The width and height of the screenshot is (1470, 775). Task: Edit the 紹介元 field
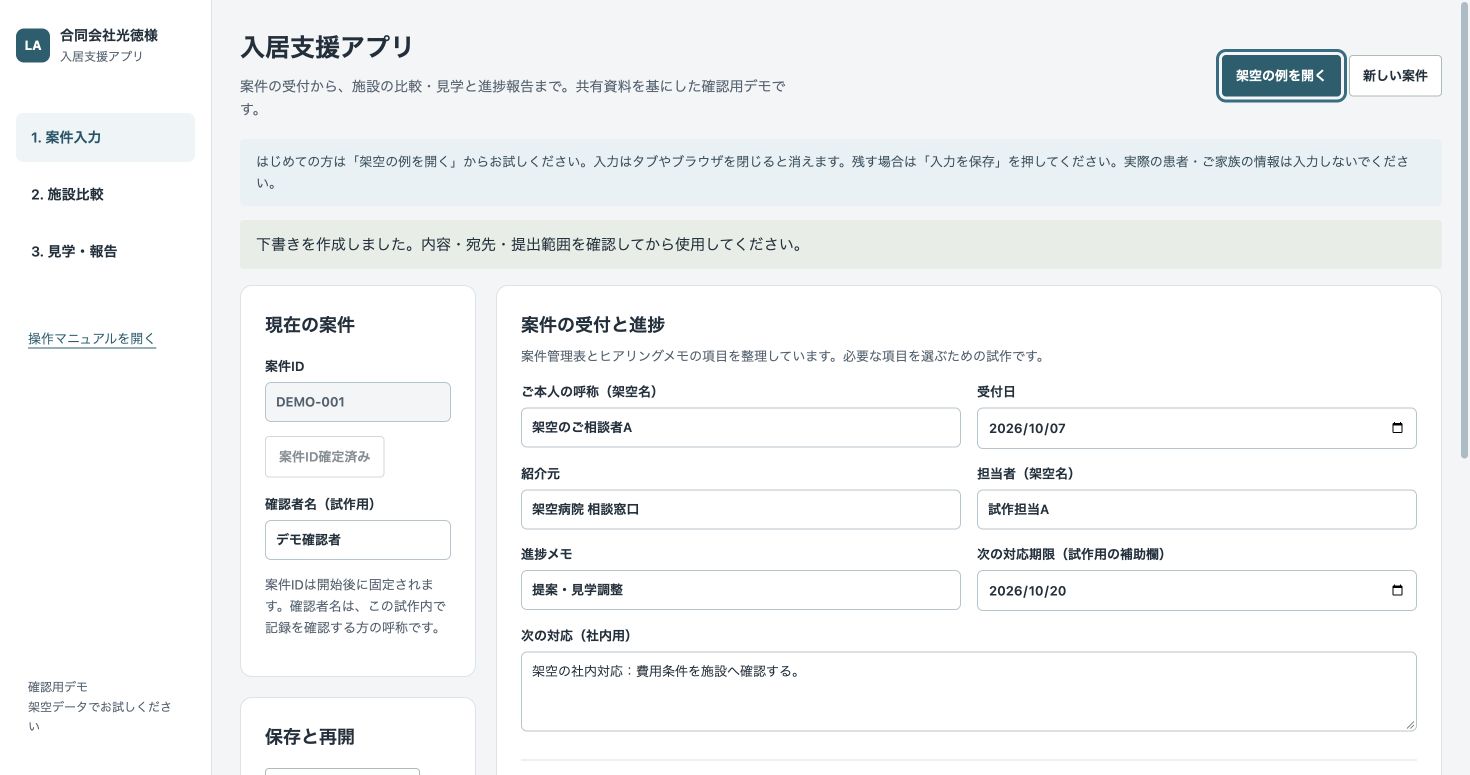point(740,509)
